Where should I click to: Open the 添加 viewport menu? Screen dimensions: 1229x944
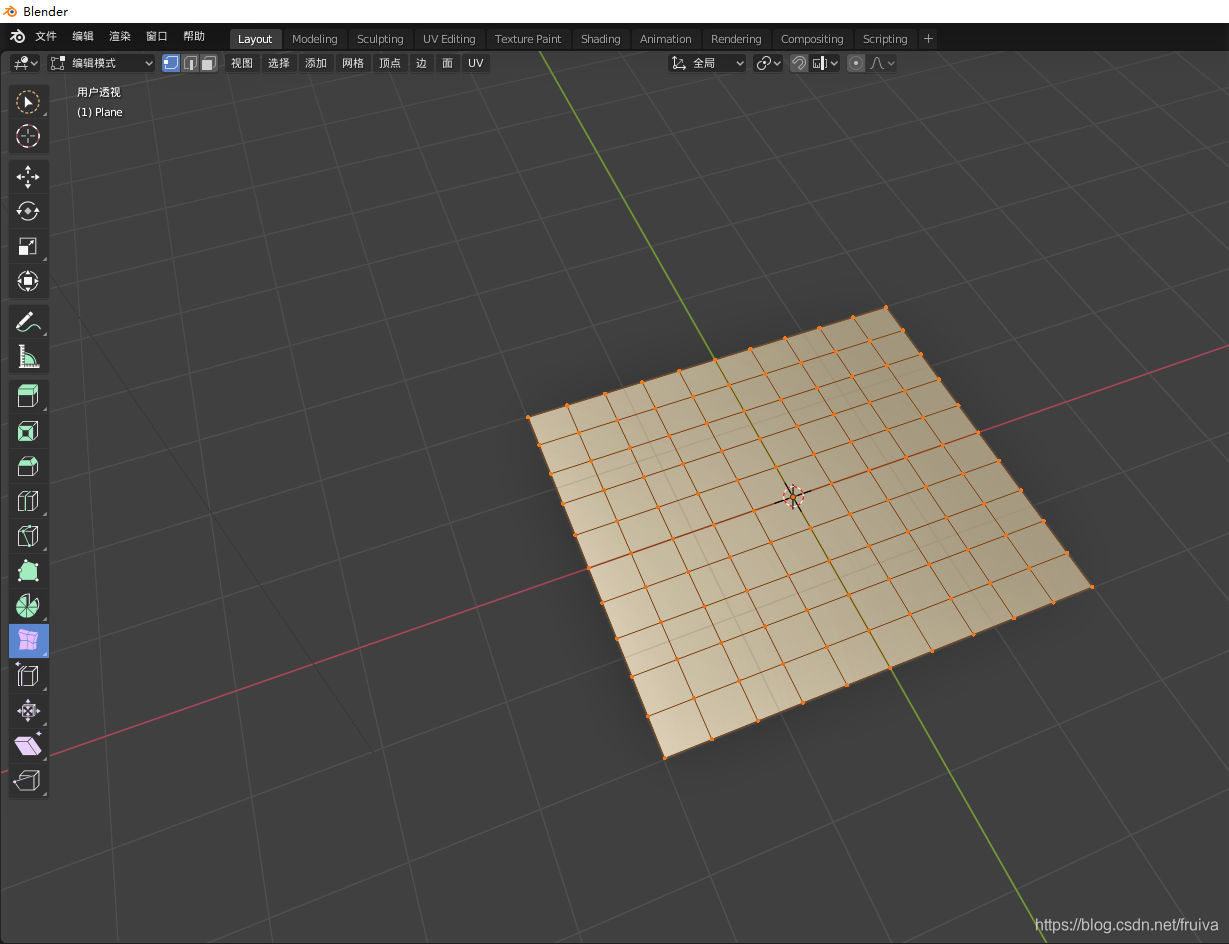316,63
